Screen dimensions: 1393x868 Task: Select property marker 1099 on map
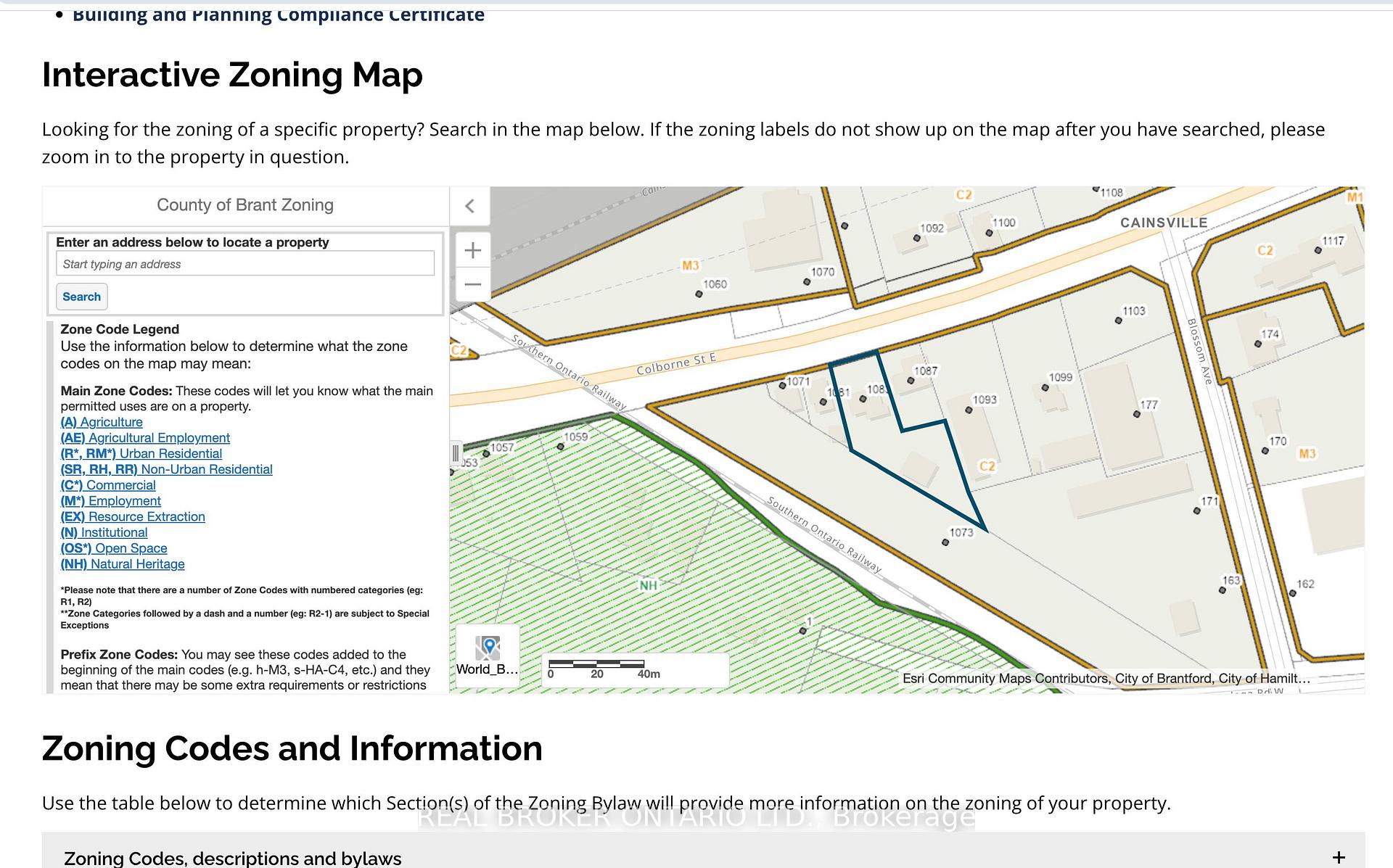(x=1045, y=388)
